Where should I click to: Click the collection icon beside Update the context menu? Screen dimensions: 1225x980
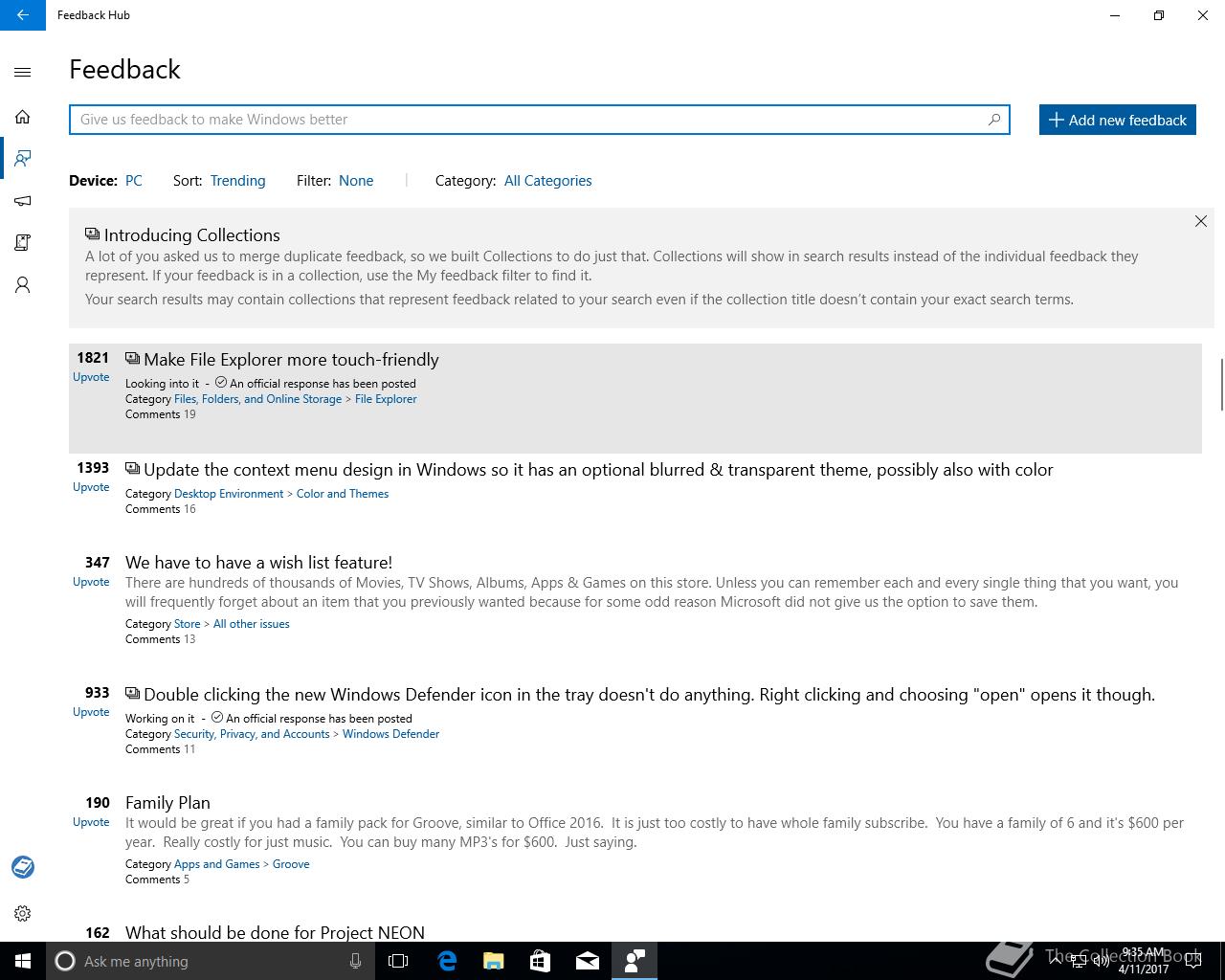pyautogui.click(x=133, y=469)
